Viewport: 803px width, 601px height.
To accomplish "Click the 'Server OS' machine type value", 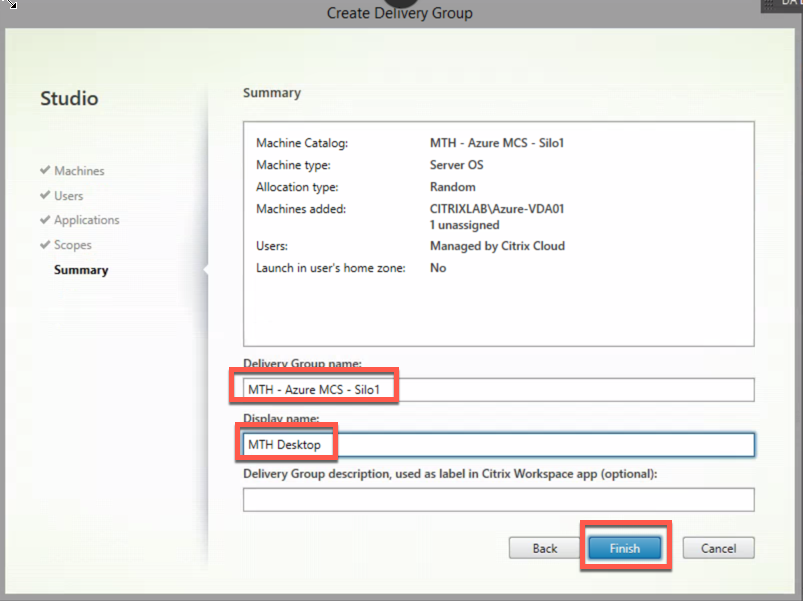I will 456,165.
